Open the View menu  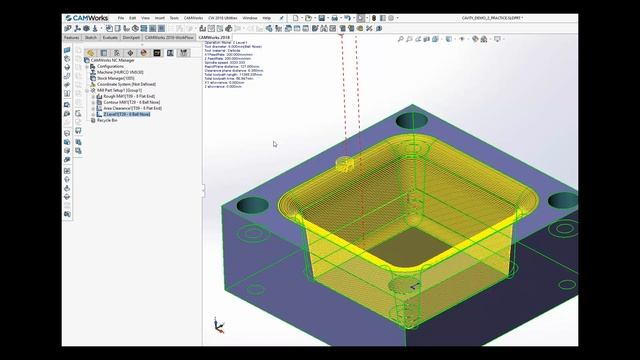point(145,18)
